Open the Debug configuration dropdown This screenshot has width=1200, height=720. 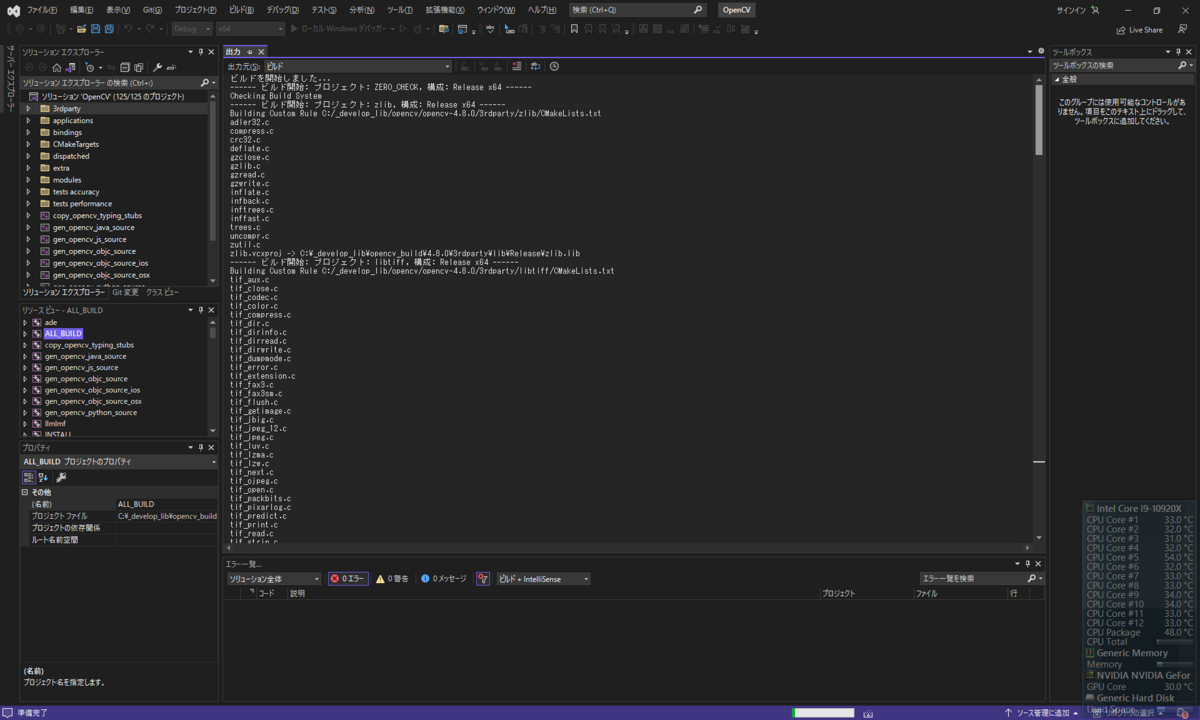click(192, 29)
